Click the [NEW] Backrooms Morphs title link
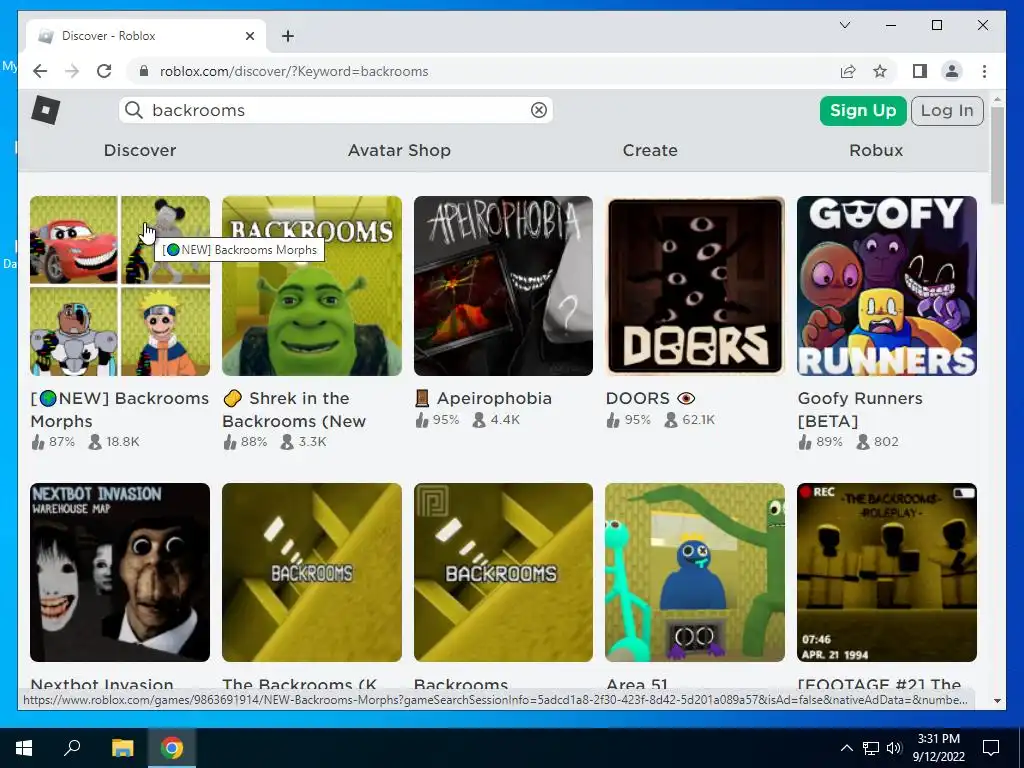The width and height of the screenshot is (1024, 768). coord(120,409)
